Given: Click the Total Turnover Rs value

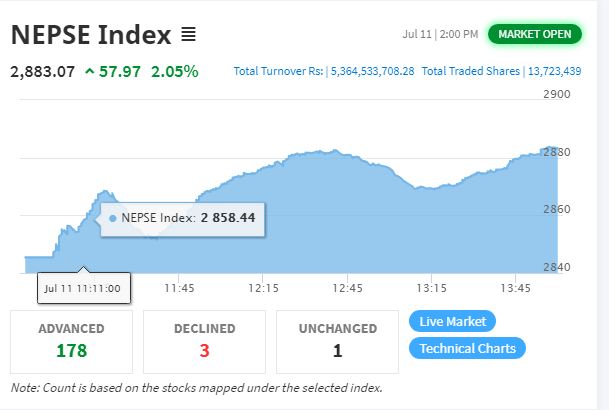Looking at the screenshot, I should pyautogui.click(x=372, y=71).
